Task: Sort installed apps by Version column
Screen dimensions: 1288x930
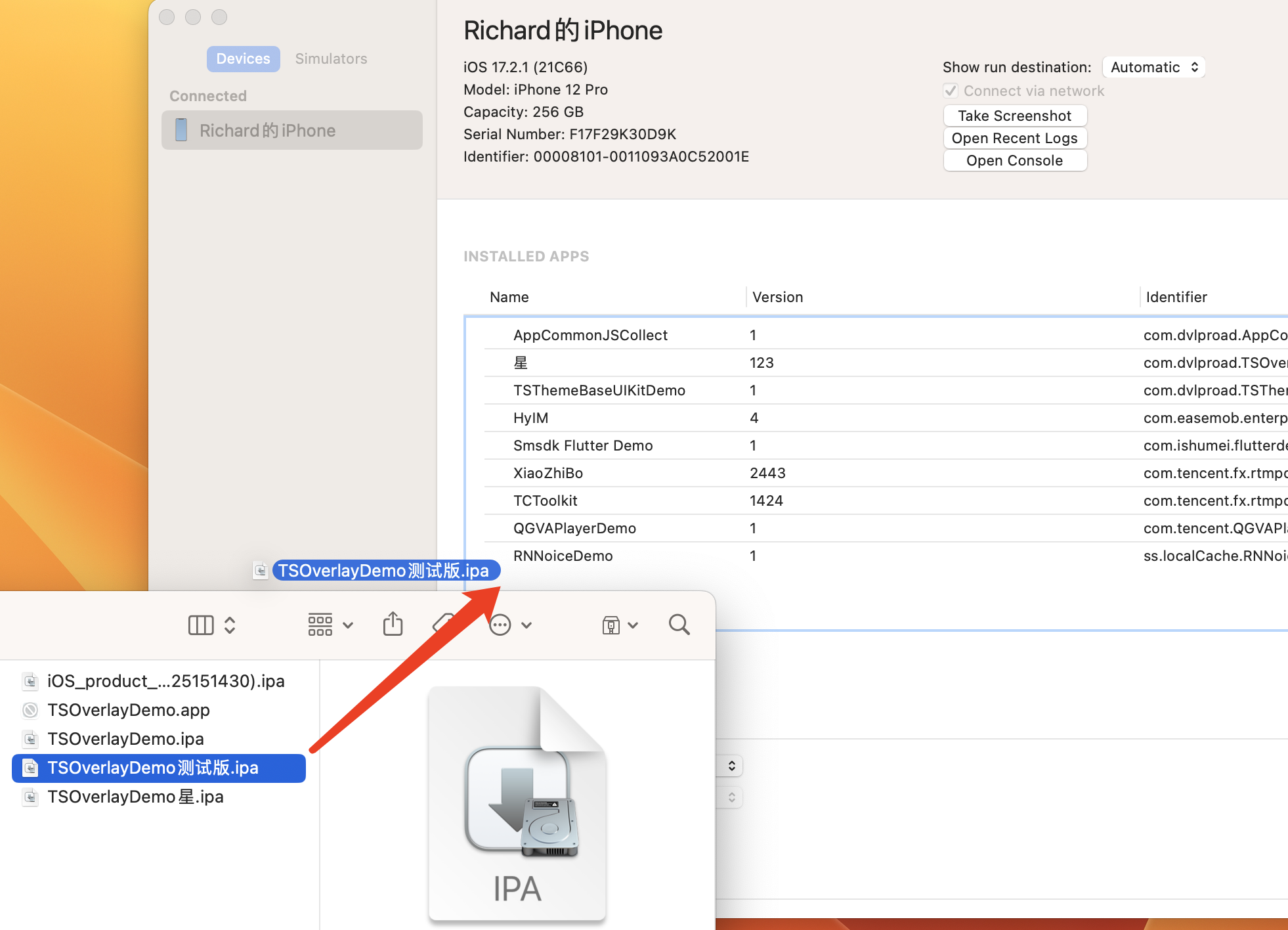Action: point(777,297)
